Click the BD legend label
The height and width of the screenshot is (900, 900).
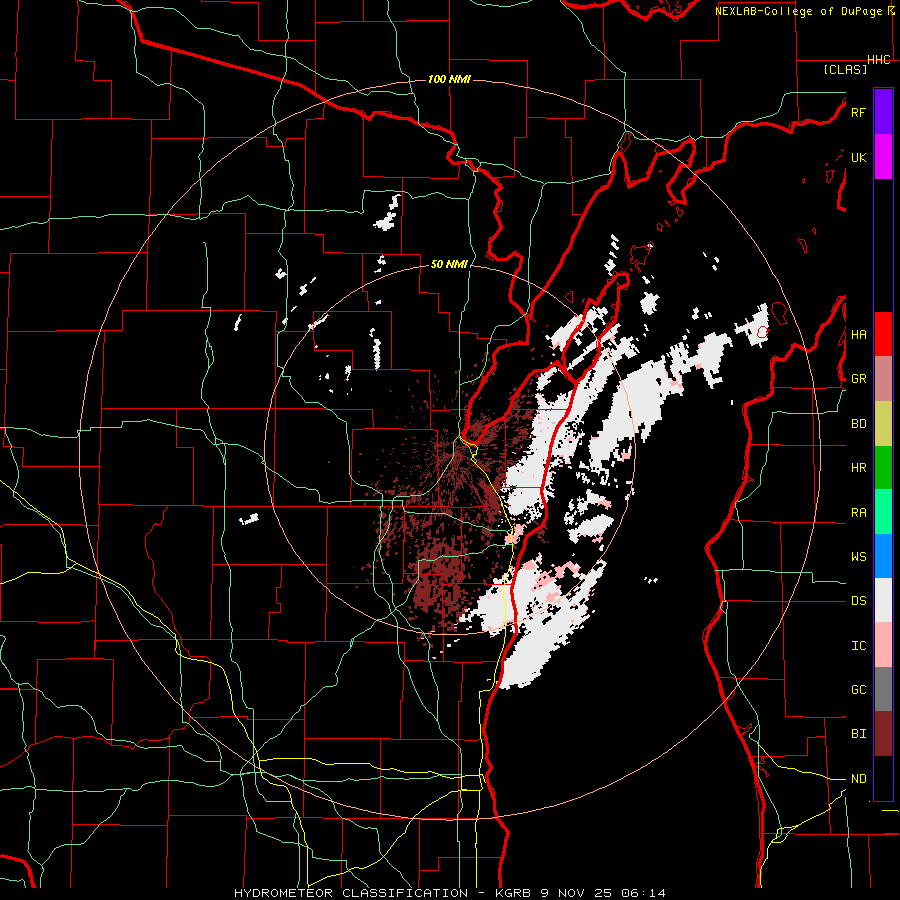(859, 424)
